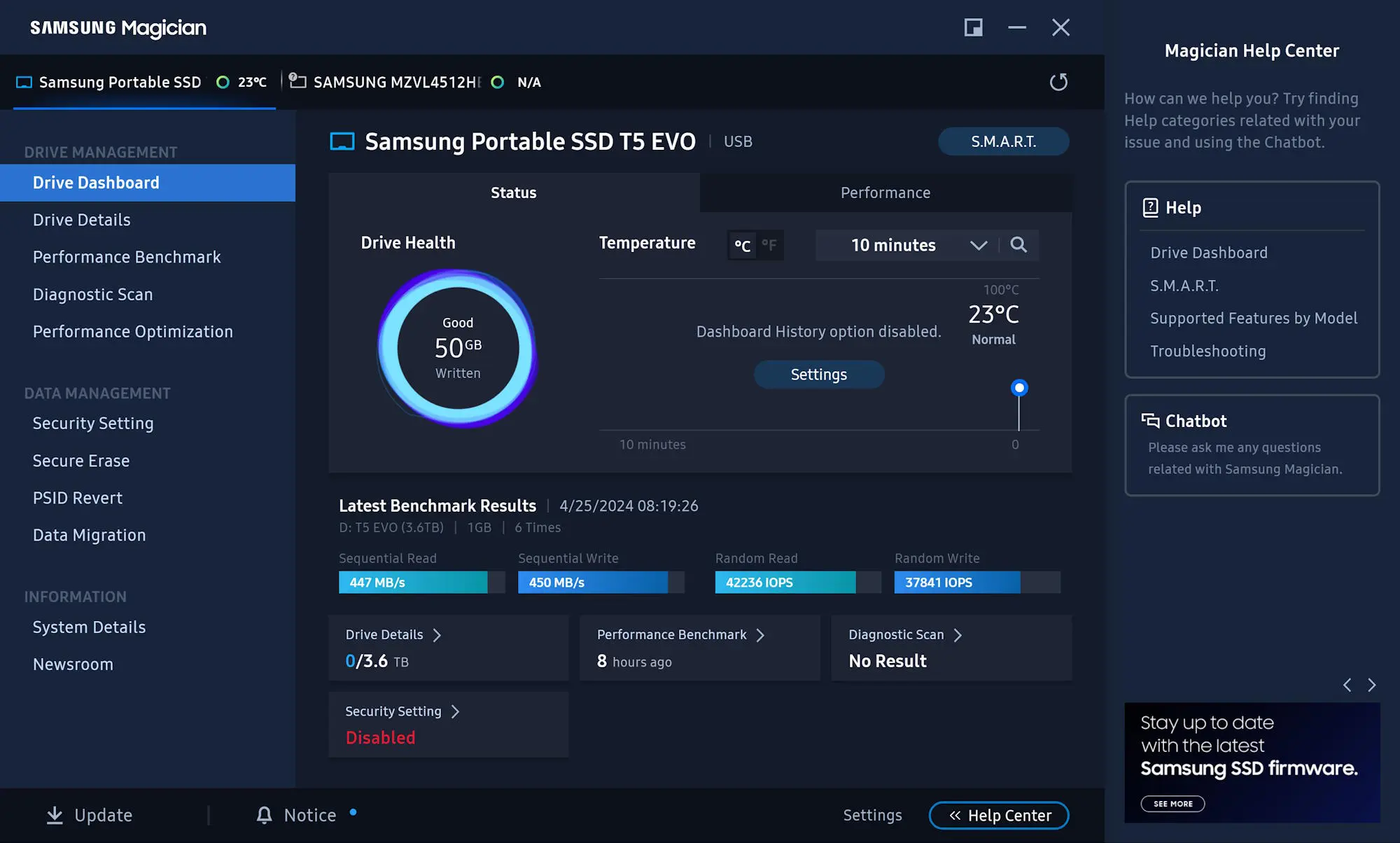Click the Chatbot speech bubble icon
Image resolution: width=1400 pixels, height=843 pixels.
click(1150, 420)
